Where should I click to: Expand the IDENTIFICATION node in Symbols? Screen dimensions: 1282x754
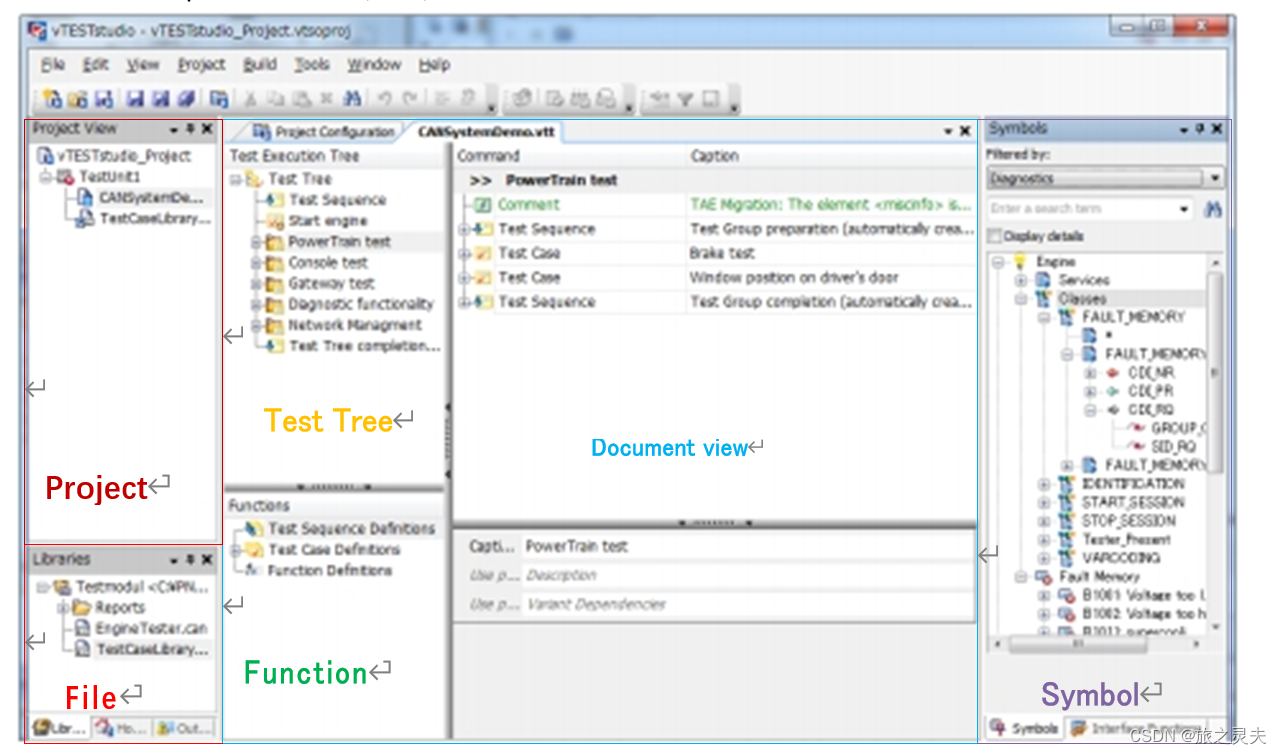pyautogui.click(x=1044, y=484)
